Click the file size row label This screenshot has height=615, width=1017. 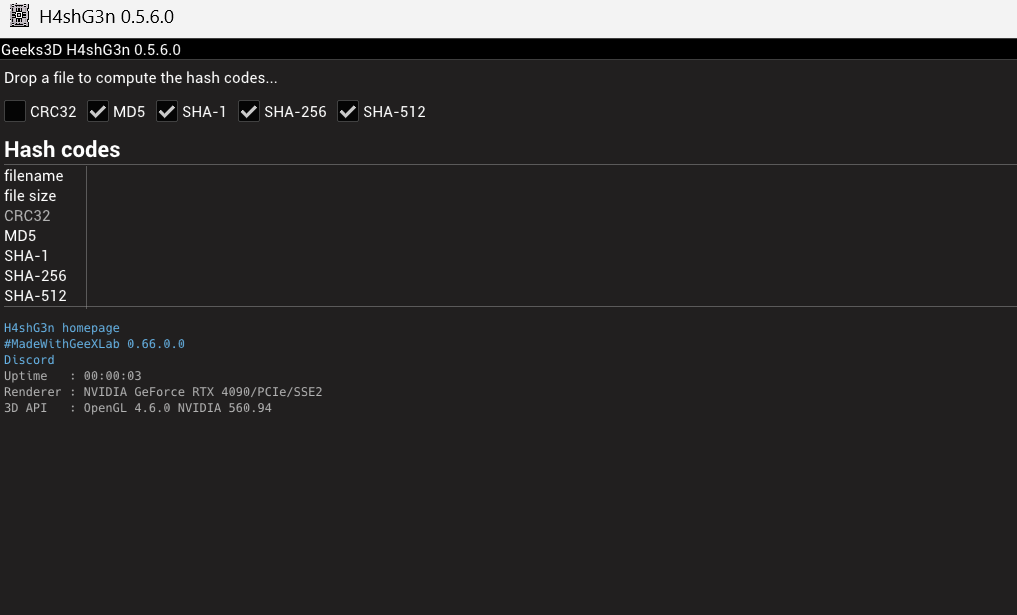point(30,196)
